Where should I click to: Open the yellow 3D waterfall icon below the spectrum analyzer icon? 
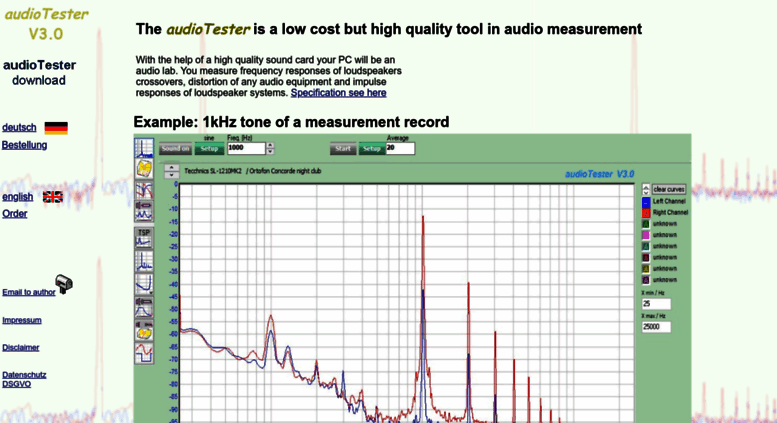click(144, 169)
